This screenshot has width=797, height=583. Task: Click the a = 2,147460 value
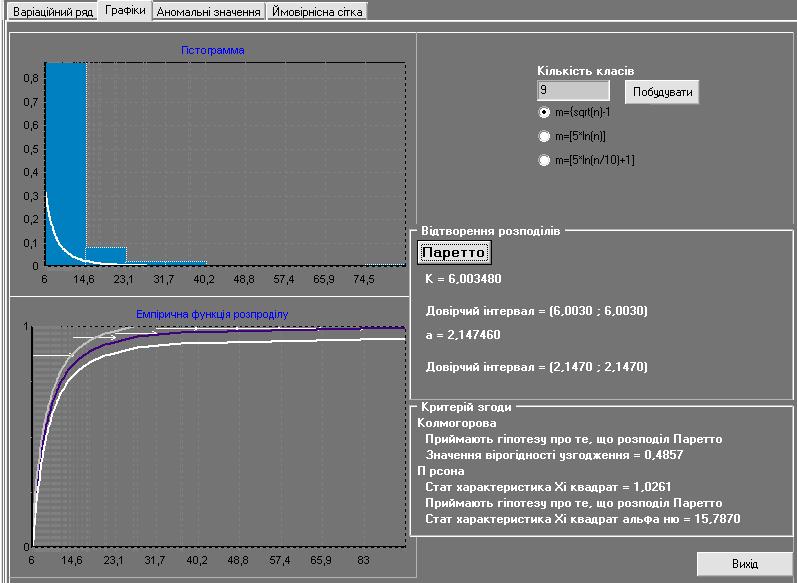pos(463,335)
